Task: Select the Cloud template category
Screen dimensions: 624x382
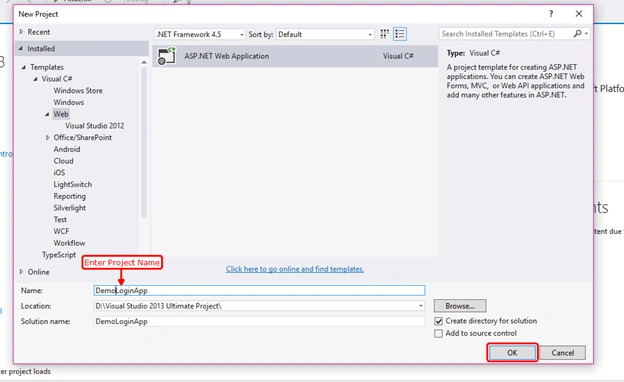Action: click(63, 161)
